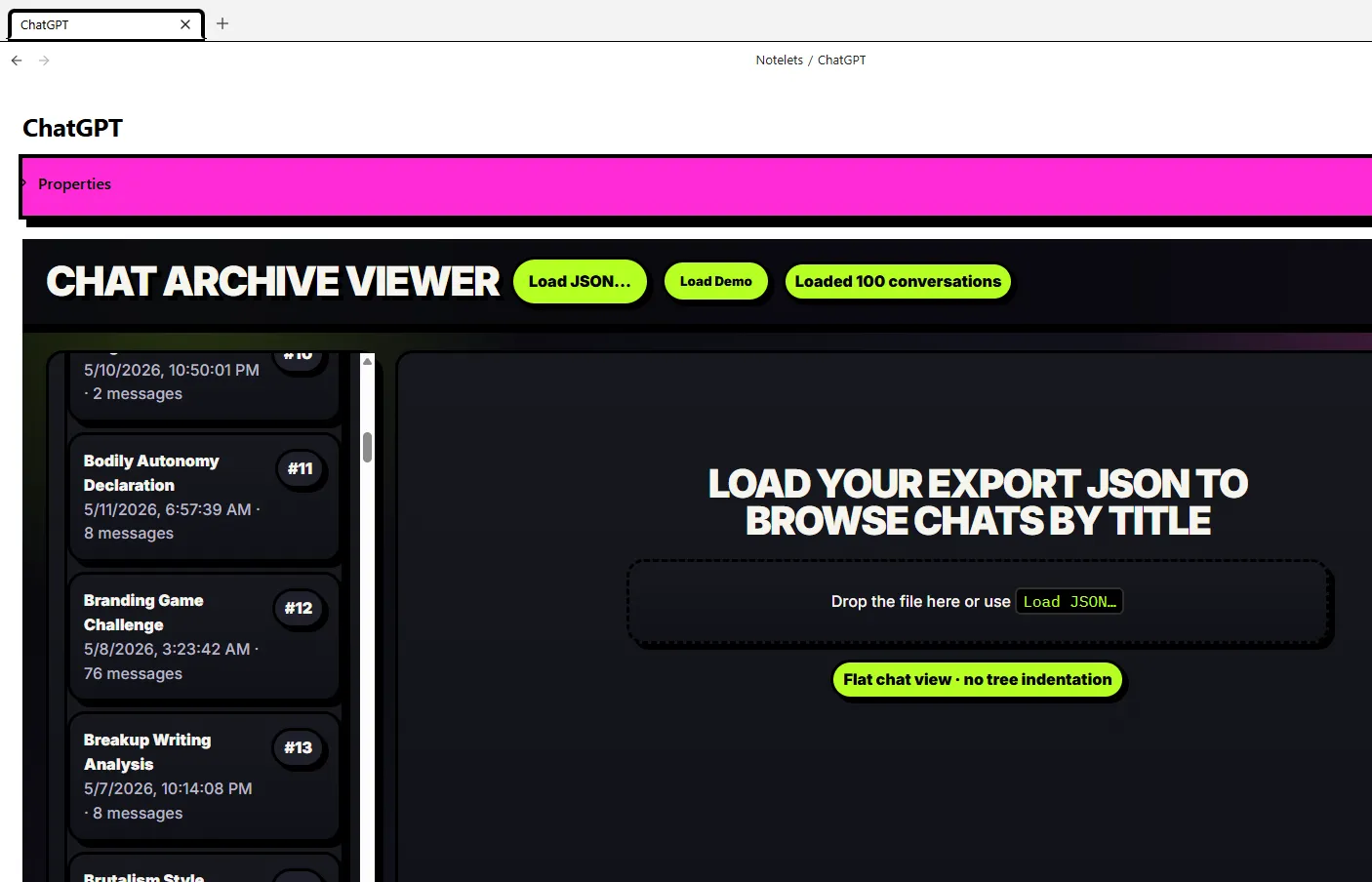Click the ChatGPT breadcrumb title
Viewport: 1372px width, 882px height.
(841, 60)
